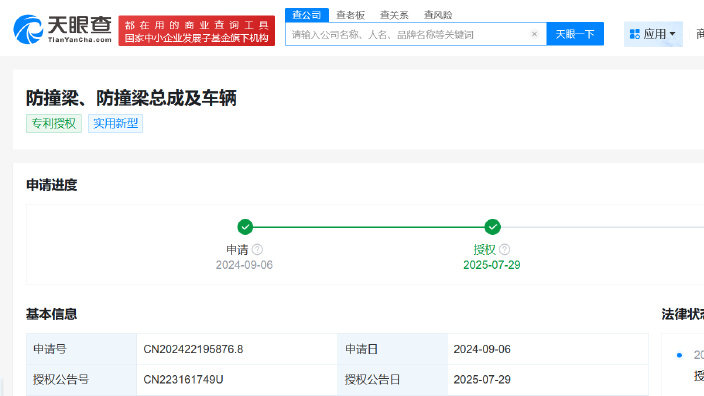Click application number CN202422195876.8
704x396 pixels.
193,349
